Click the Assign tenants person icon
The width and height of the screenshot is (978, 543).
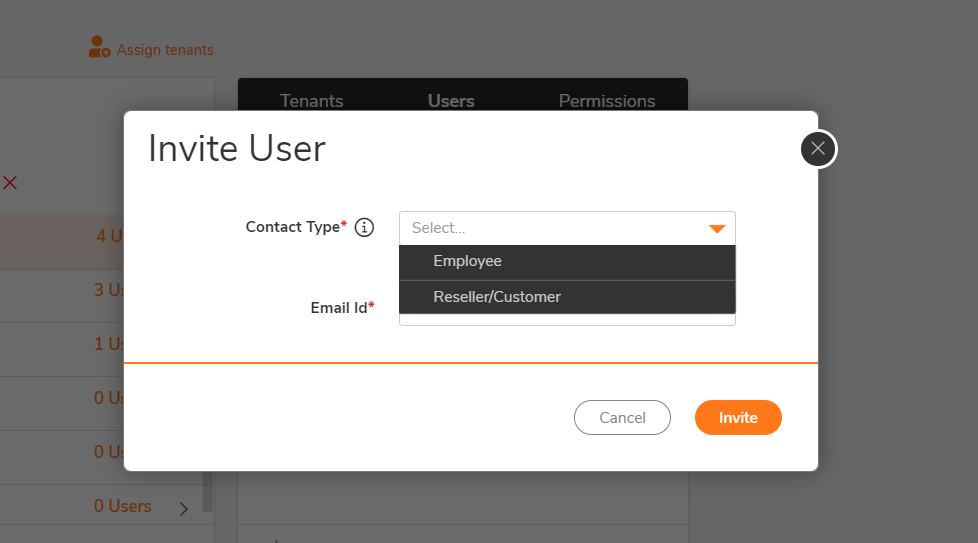click(99, 47)
